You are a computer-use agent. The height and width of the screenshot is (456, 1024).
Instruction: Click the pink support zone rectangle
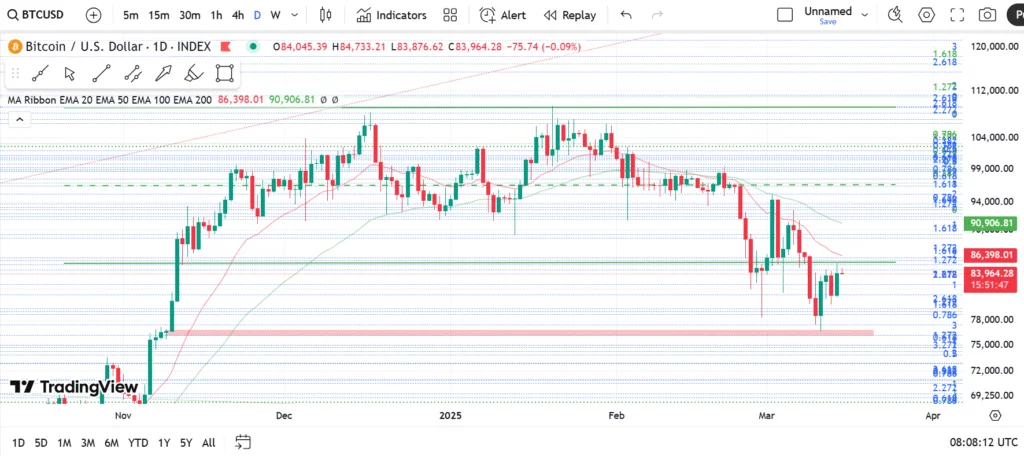coord(521,333)
